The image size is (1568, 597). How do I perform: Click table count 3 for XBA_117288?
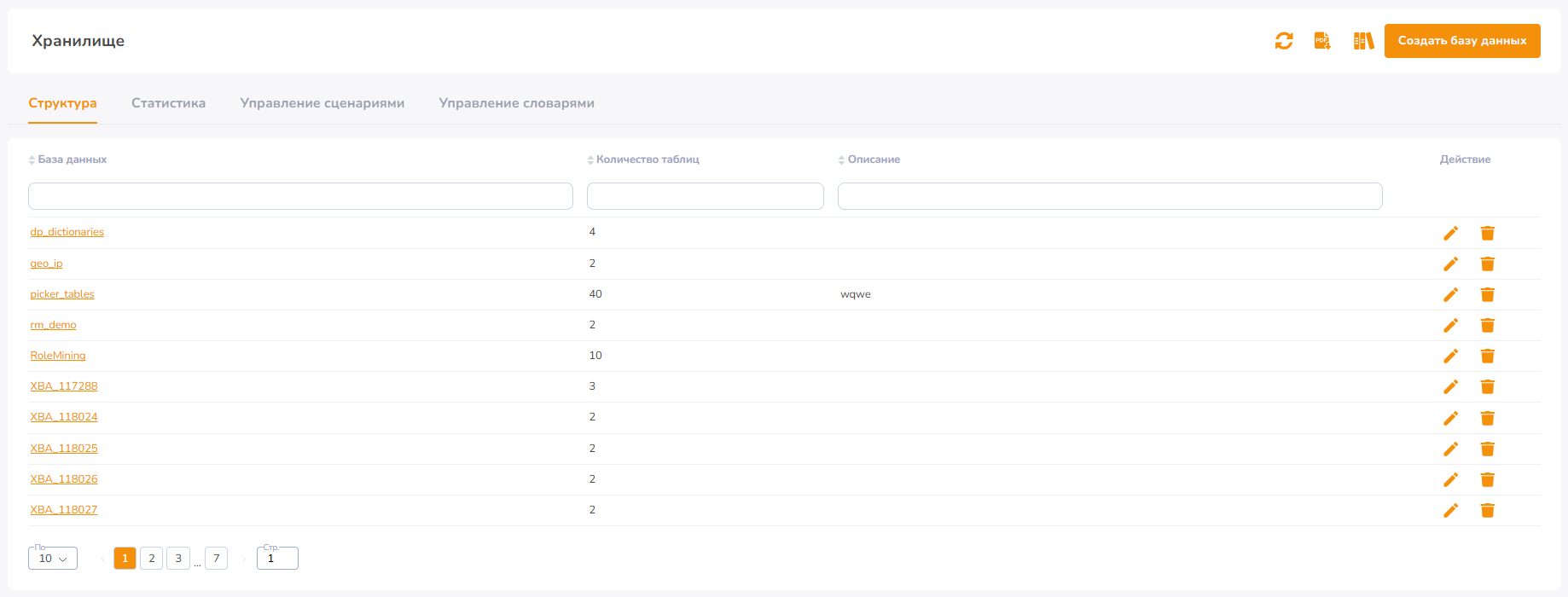[592, 386]
